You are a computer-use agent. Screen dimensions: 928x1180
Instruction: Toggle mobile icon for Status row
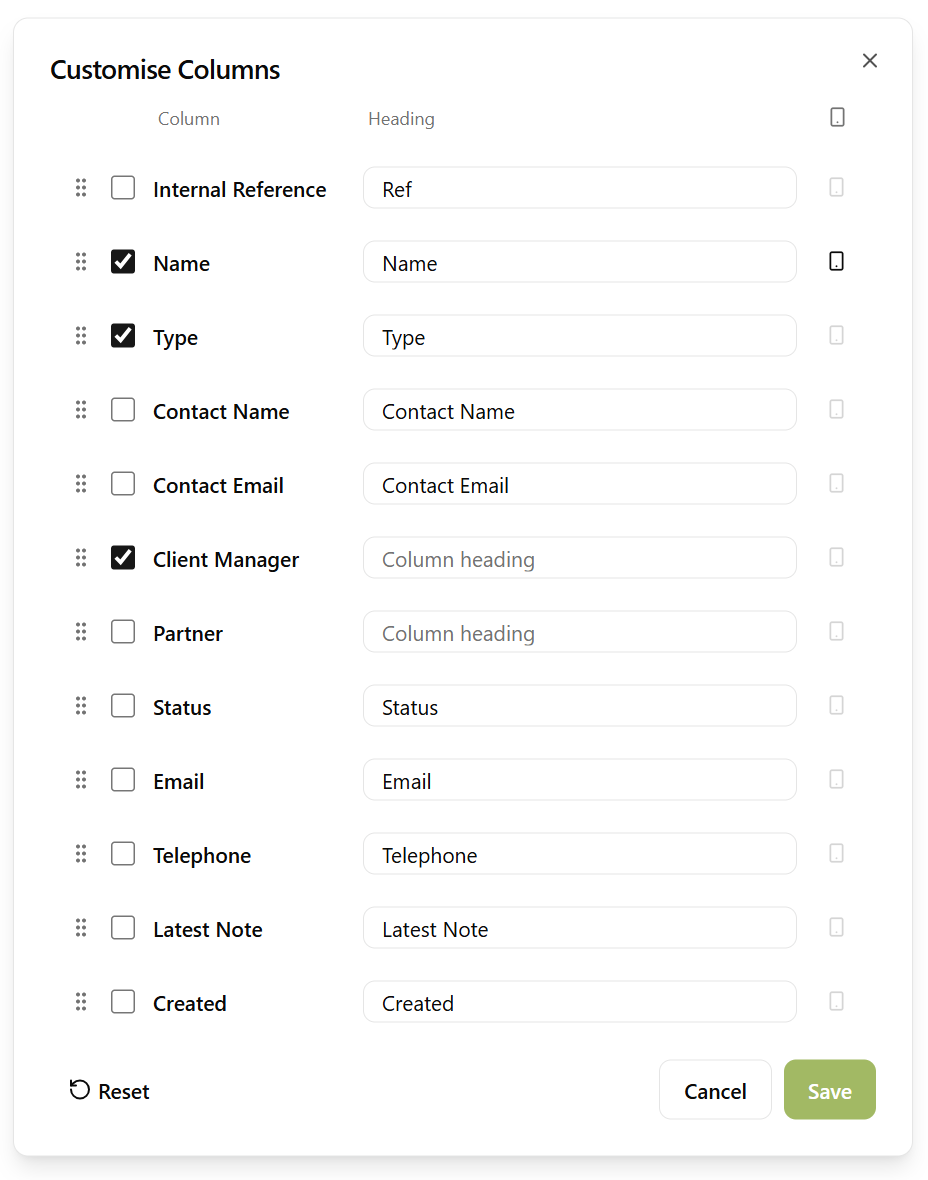pos(836,705)
